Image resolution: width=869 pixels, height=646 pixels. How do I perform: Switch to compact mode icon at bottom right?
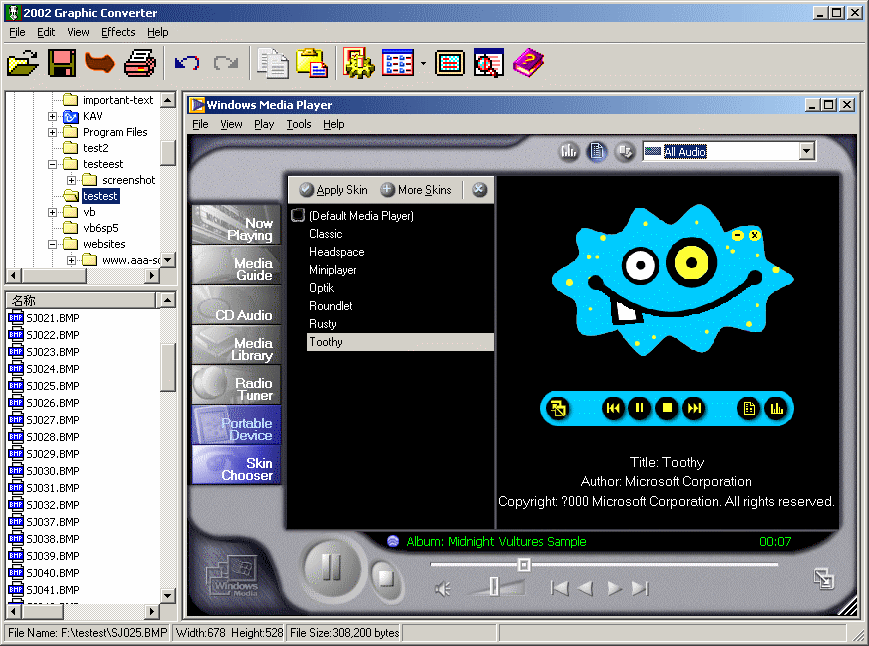[x=824, y=579]
